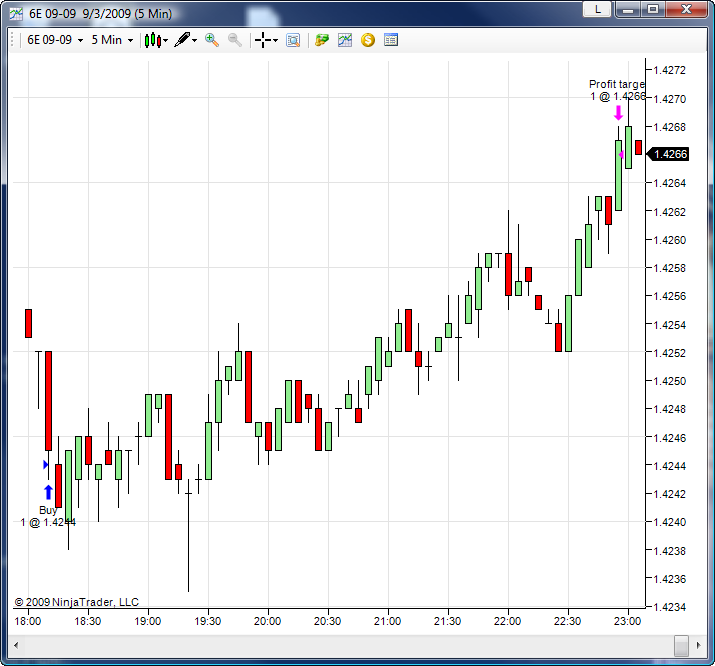This screenshot has height=666, width=715.
Task: Click the horizontal scrollbar thumb
Action: tap(681, 645)
